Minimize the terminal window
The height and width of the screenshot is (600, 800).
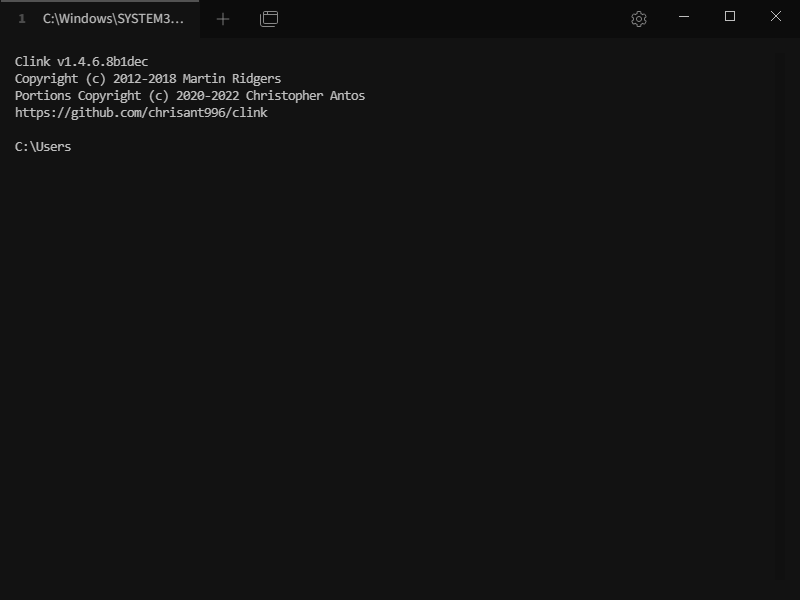pyautogui.click(x=684, y=17)
